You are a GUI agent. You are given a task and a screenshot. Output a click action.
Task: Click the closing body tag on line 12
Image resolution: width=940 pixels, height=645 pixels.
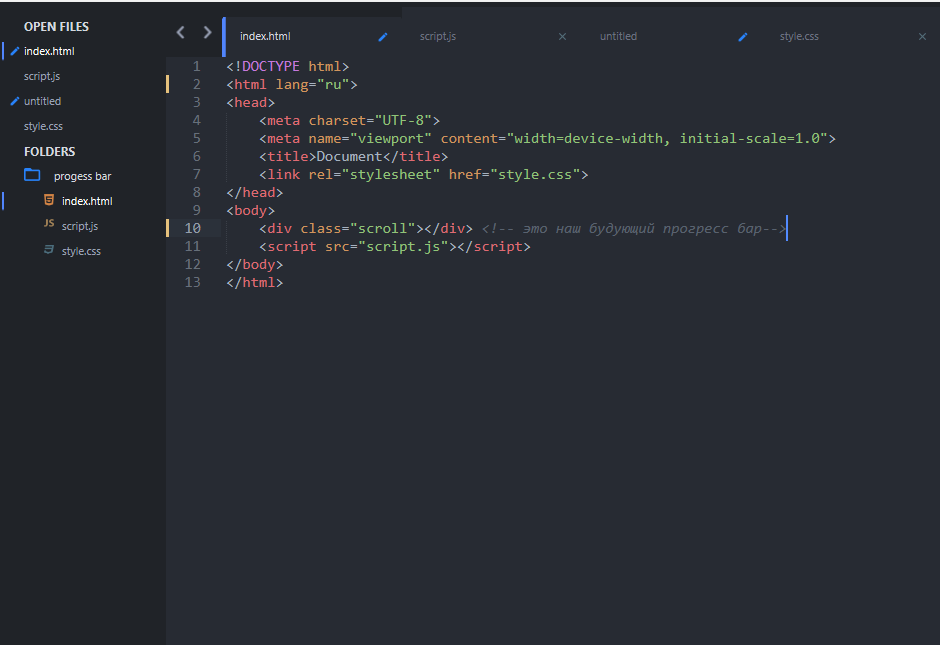tap(254, 264)
